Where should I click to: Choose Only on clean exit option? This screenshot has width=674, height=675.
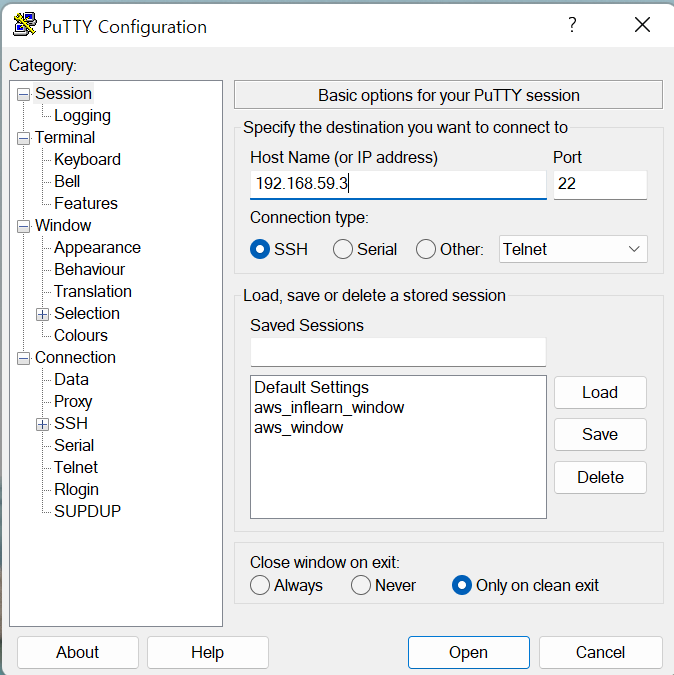(x=462, y=585)
